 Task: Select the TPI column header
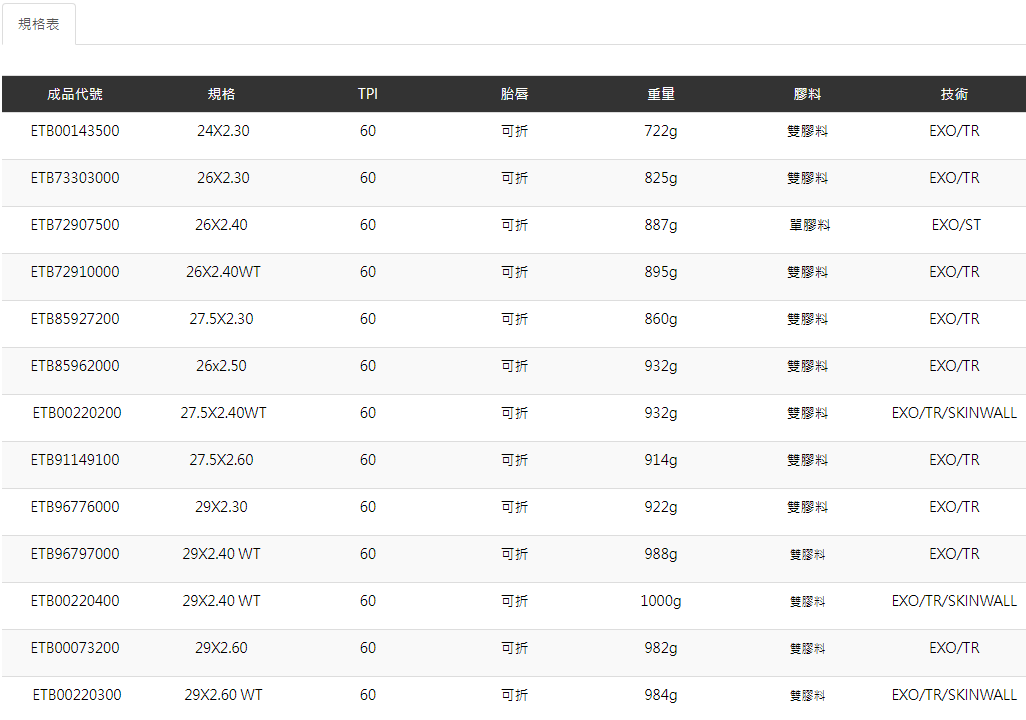click(x=368, y=94)
